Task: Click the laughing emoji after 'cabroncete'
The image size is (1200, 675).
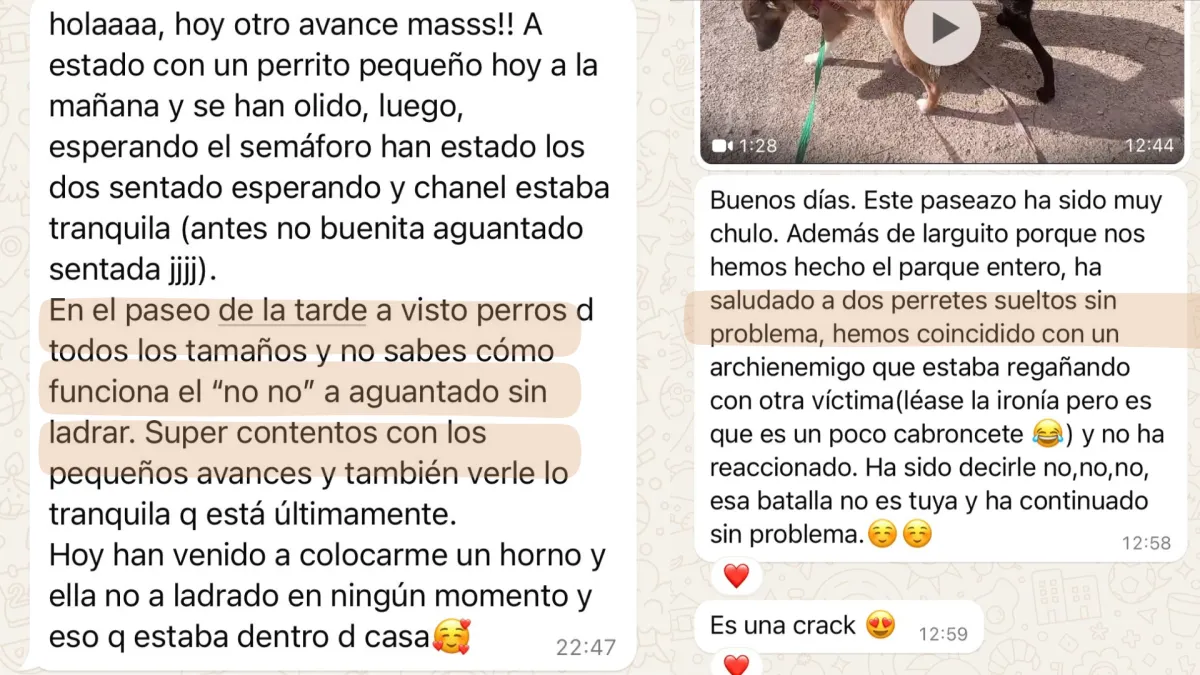Action: 1045,435
